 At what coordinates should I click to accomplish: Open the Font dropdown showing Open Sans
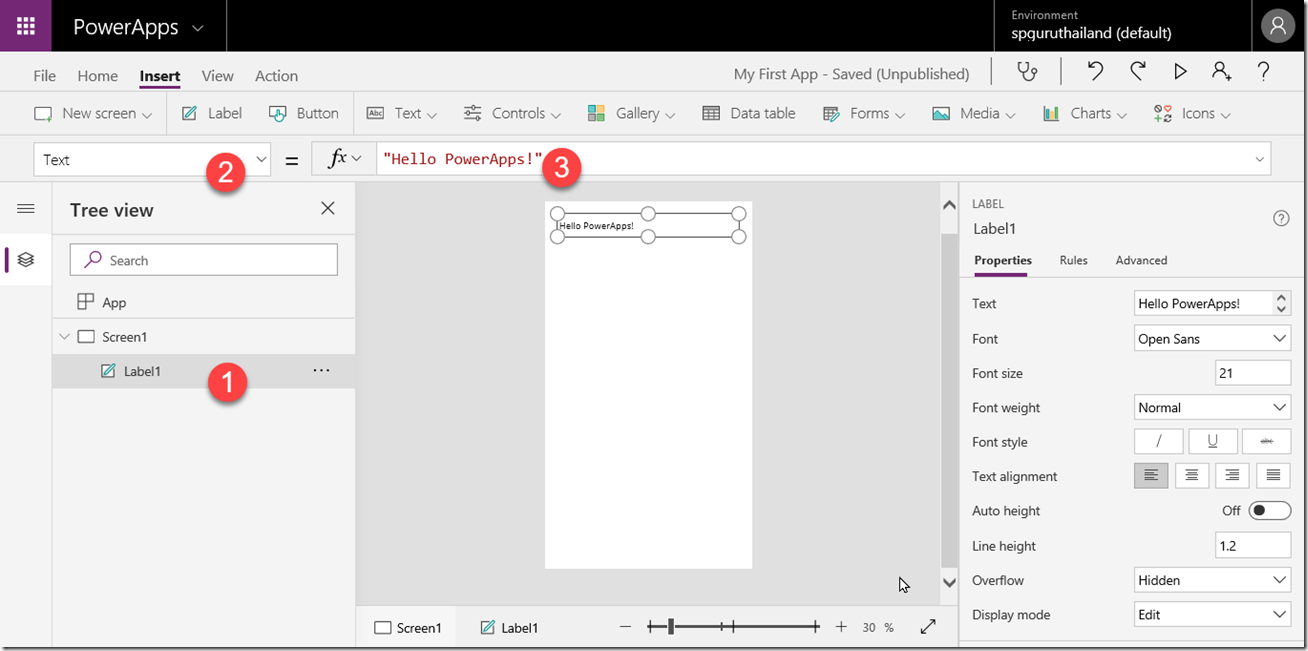pyautogui.click(x=1213, y=338)
